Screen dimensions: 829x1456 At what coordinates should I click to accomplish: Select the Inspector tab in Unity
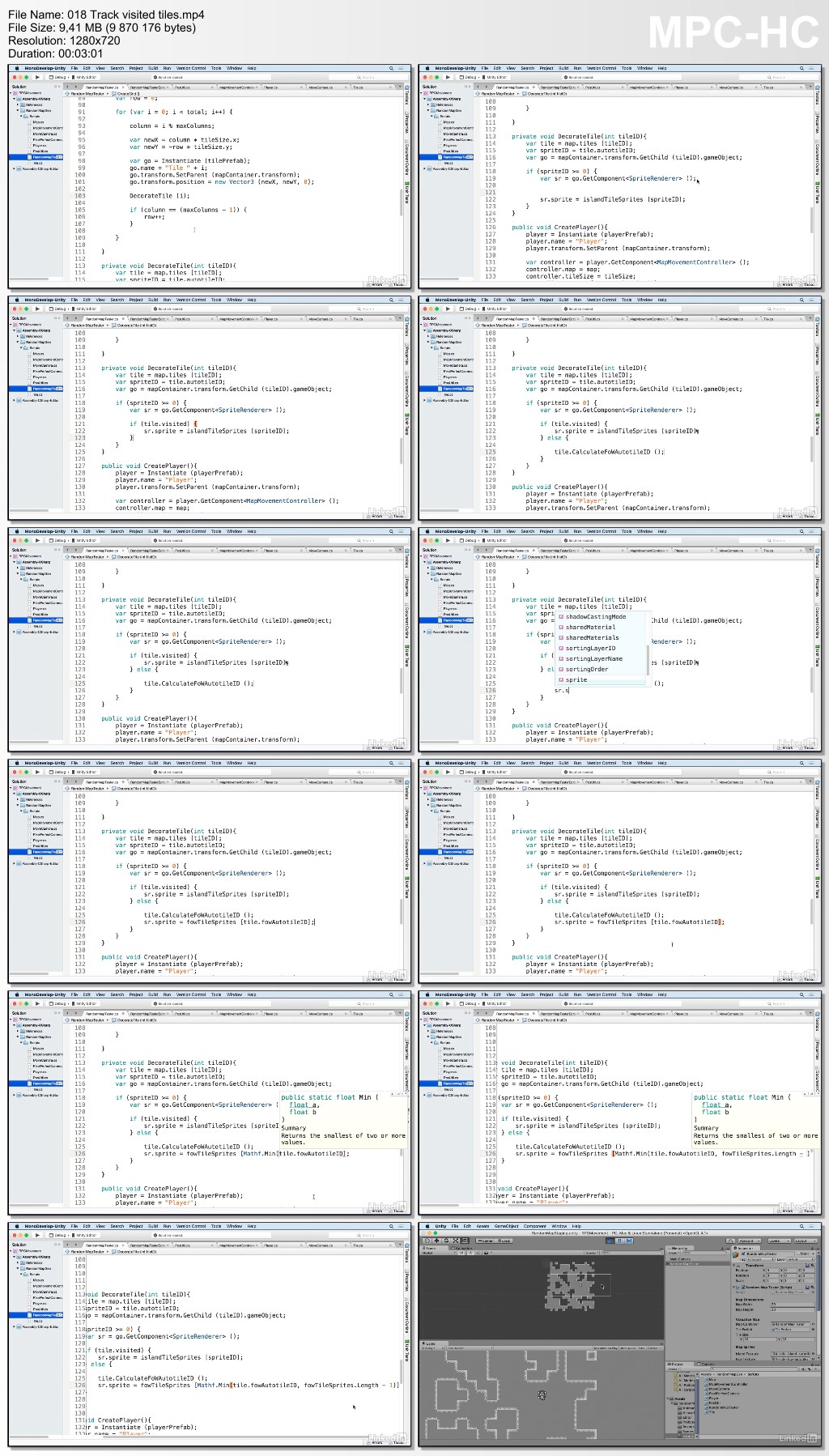point(745,1248)
